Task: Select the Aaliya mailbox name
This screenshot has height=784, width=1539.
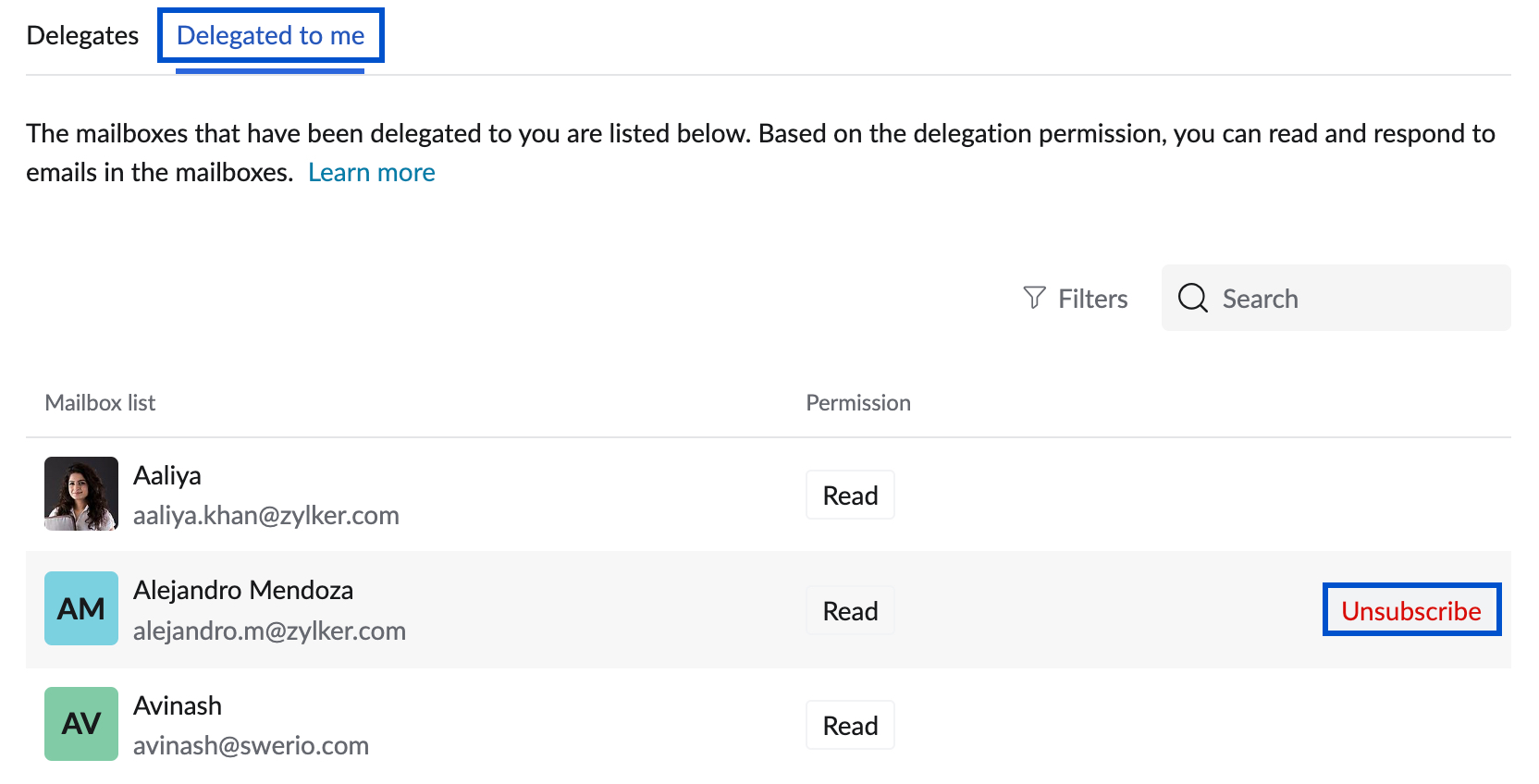Action: tap(167, 475)
